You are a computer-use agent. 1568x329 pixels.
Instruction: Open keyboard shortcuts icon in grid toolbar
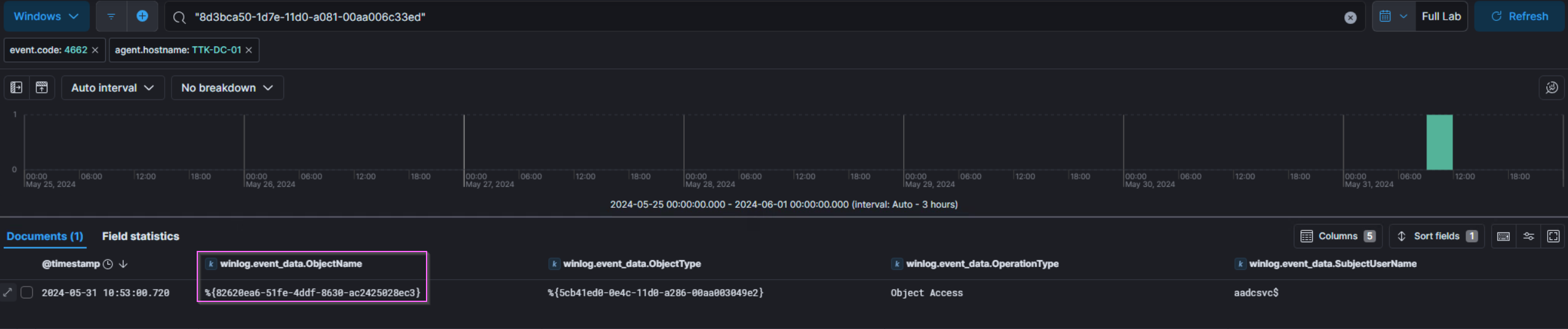click(x=1503, y=237)
